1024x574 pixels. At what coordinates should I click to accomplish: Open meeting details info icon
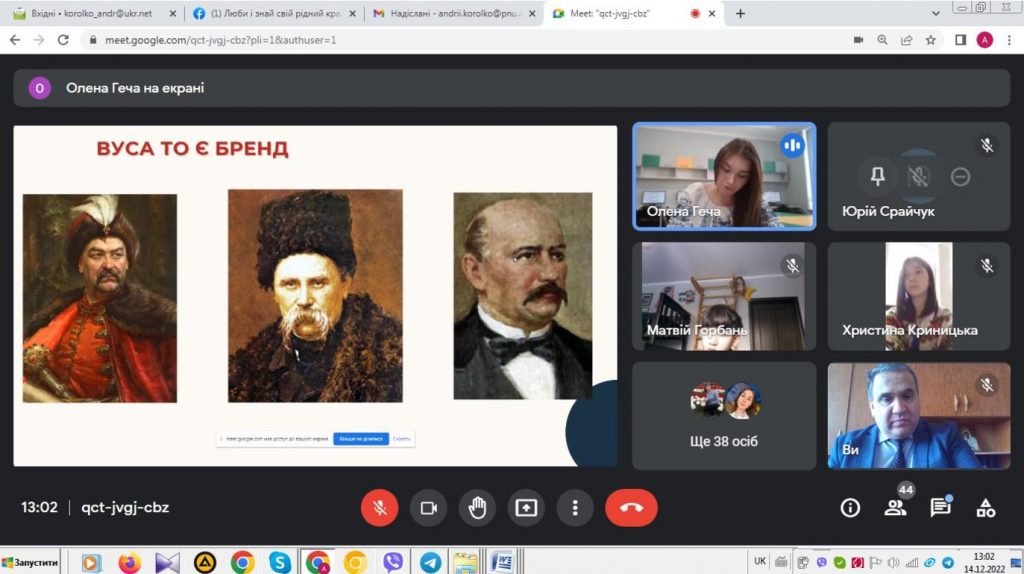(850, 508)
